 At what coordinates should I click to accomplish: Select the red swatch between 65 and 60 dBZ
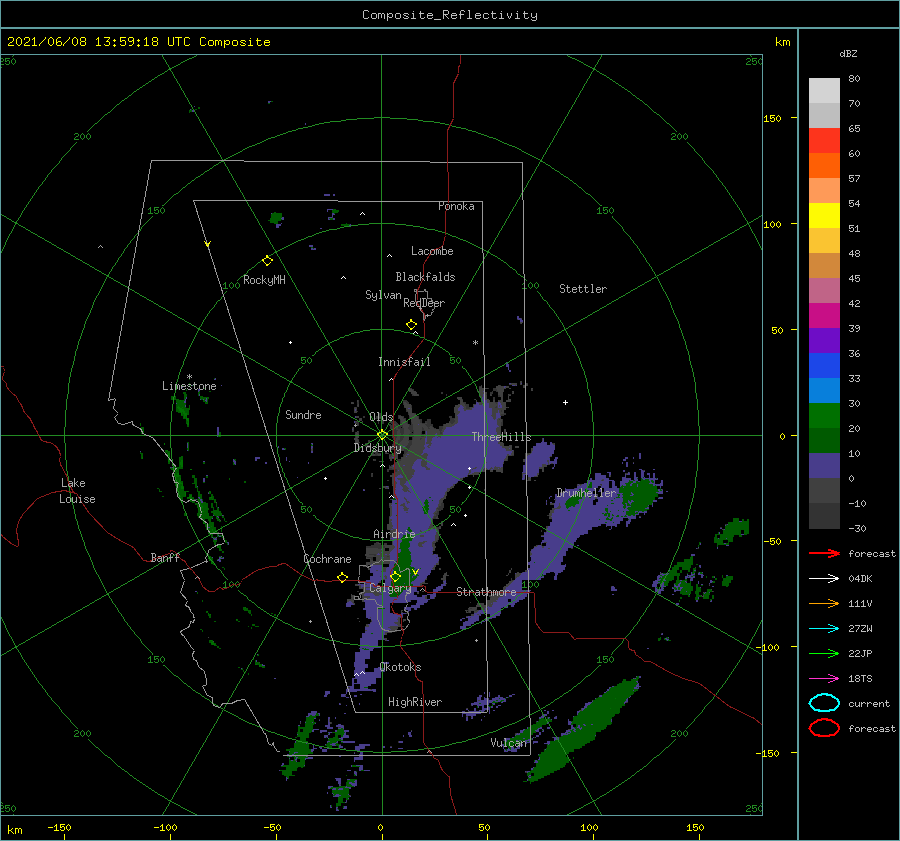click(x=824, y=141)
